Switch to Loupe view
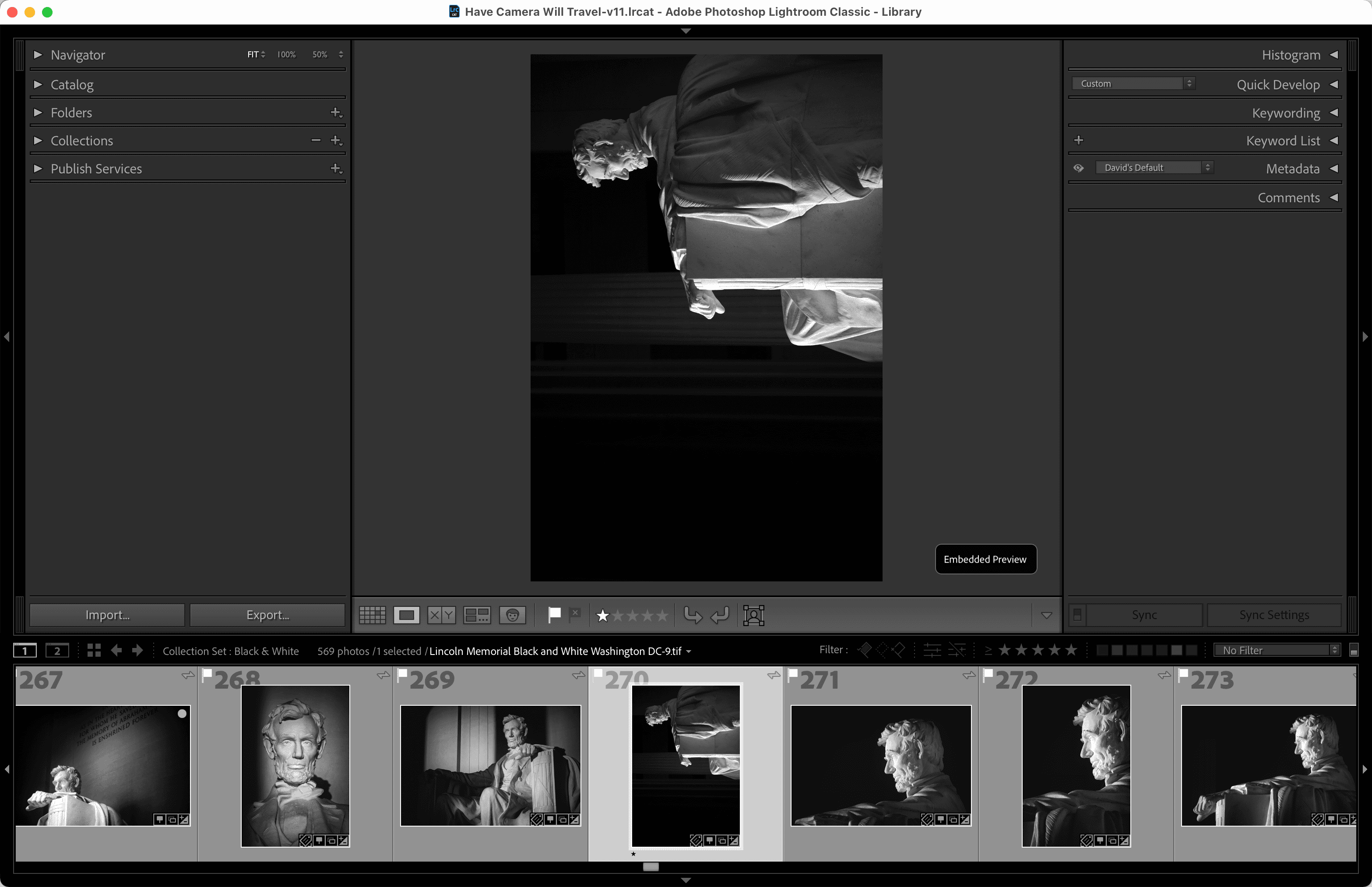The width and height of the screenshot is (1372, 887). tap(407, 615)
